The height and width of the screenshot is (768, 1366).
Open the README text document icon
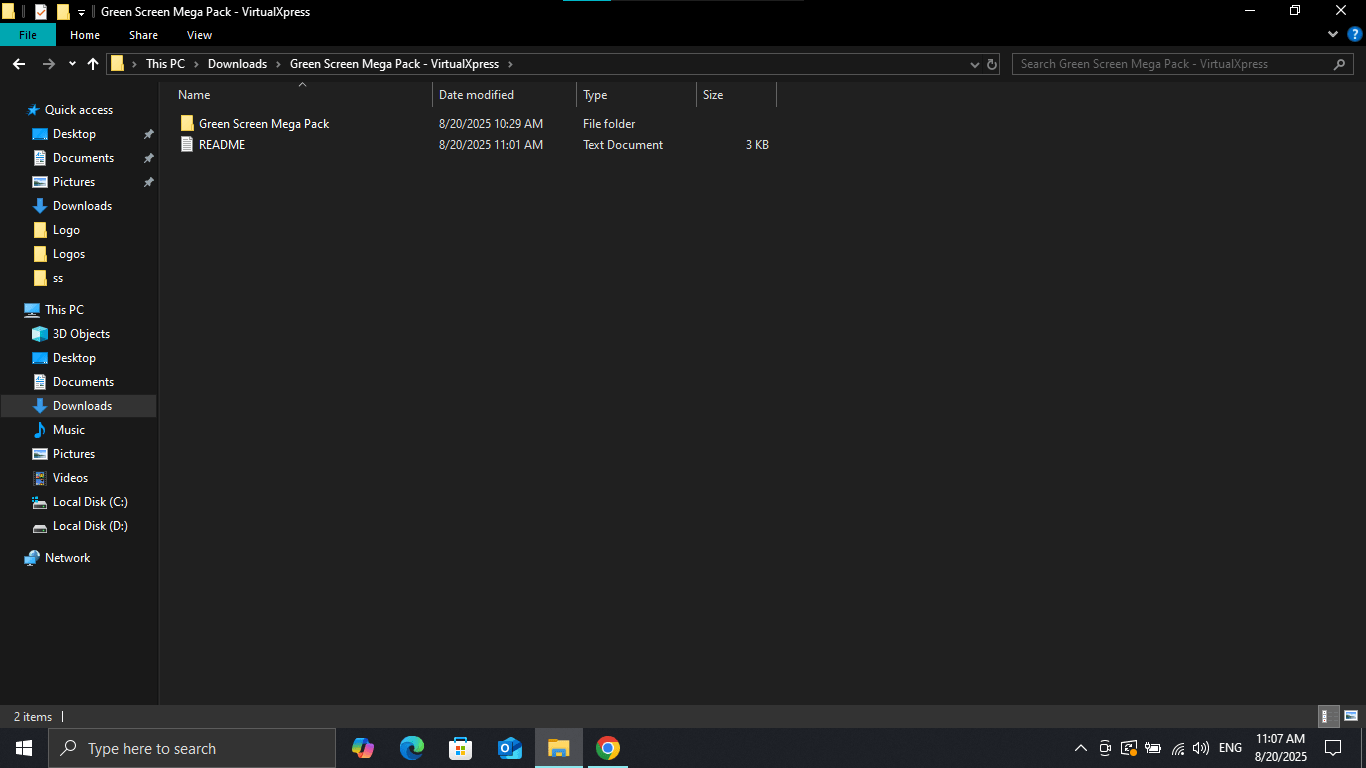[186, 145]
